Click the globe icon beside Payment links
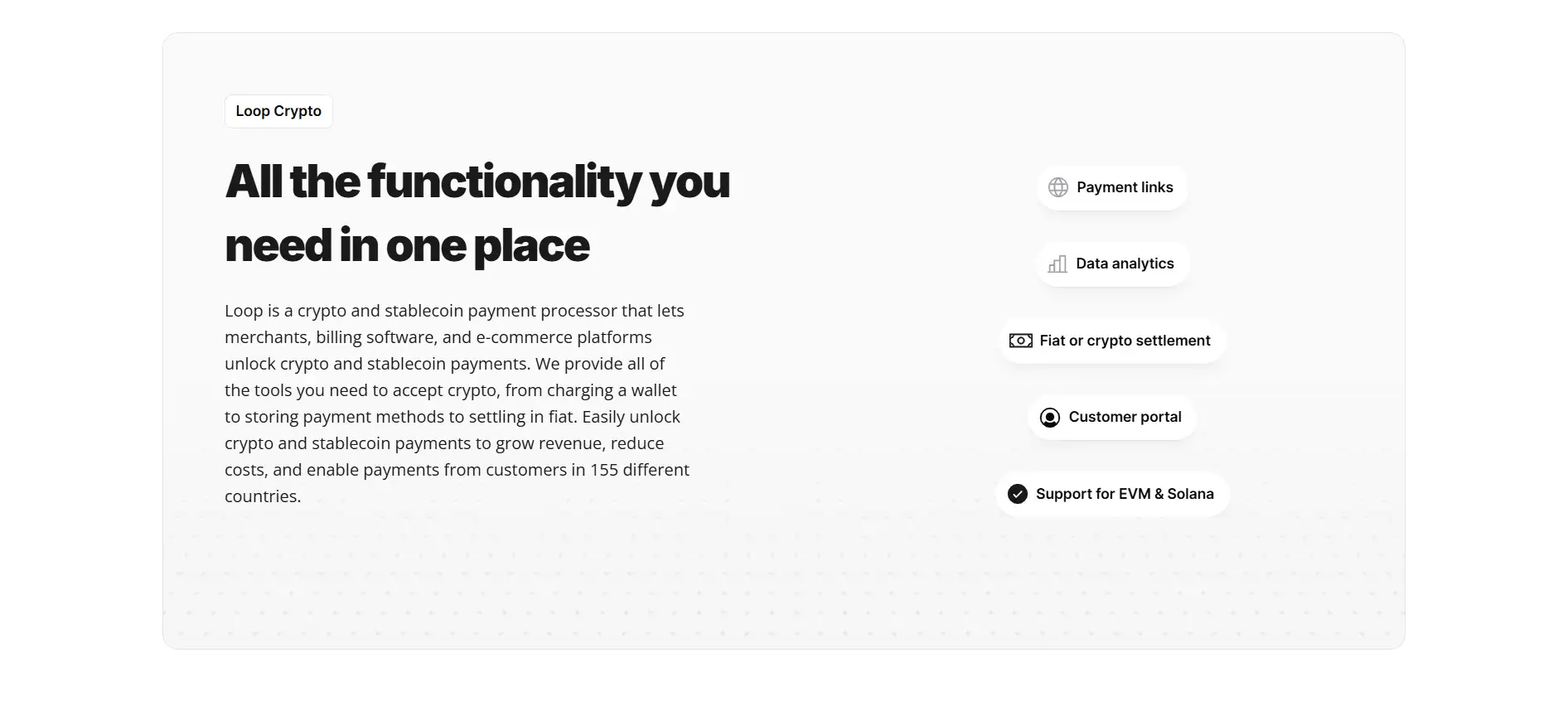Screen dimensions: 1568x711 (1058, 187)
